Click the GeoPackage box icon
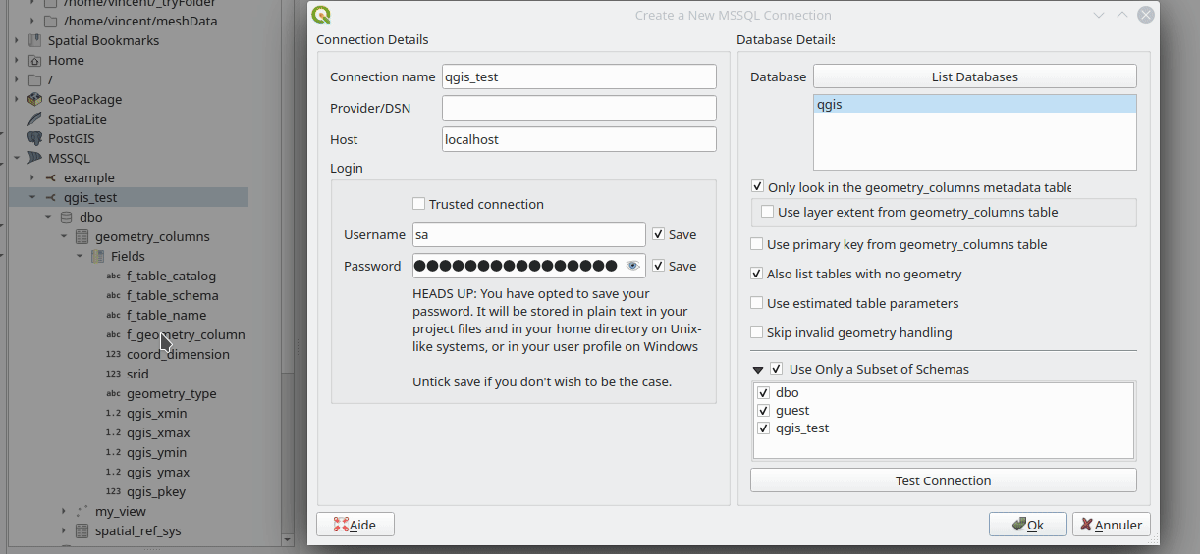 [x=35, y=99]
